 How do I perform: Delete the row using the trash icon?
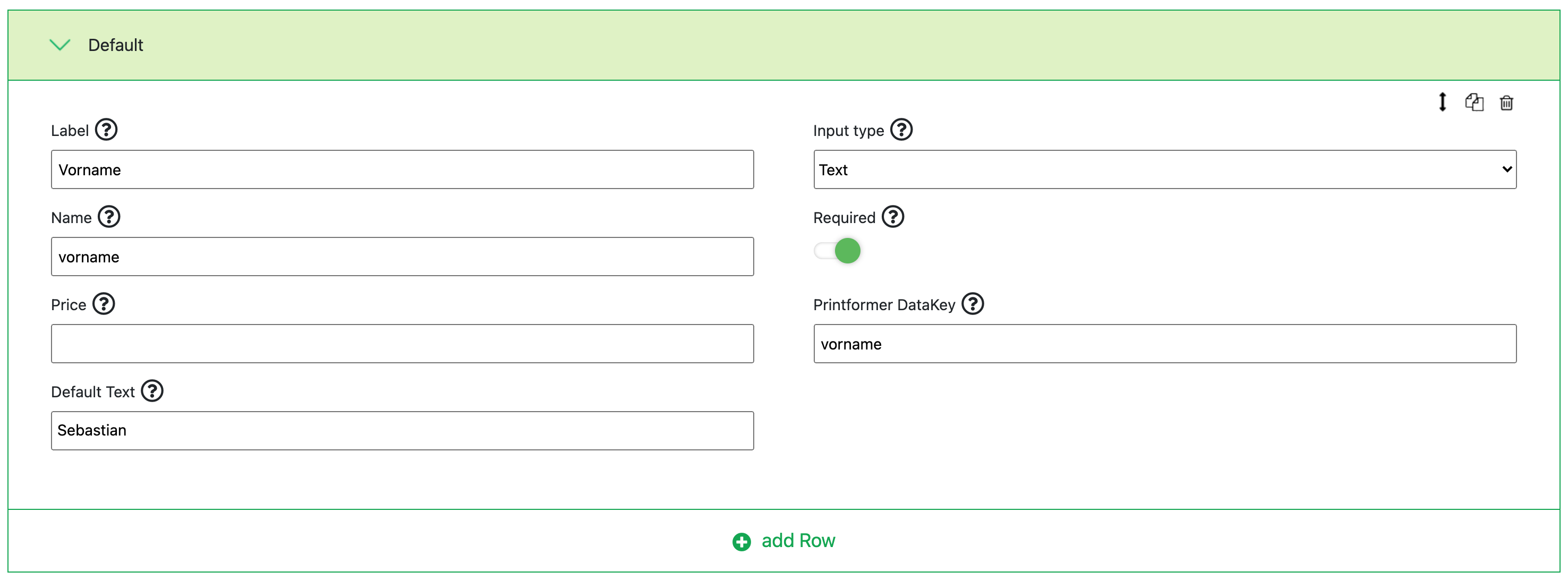1506,103
